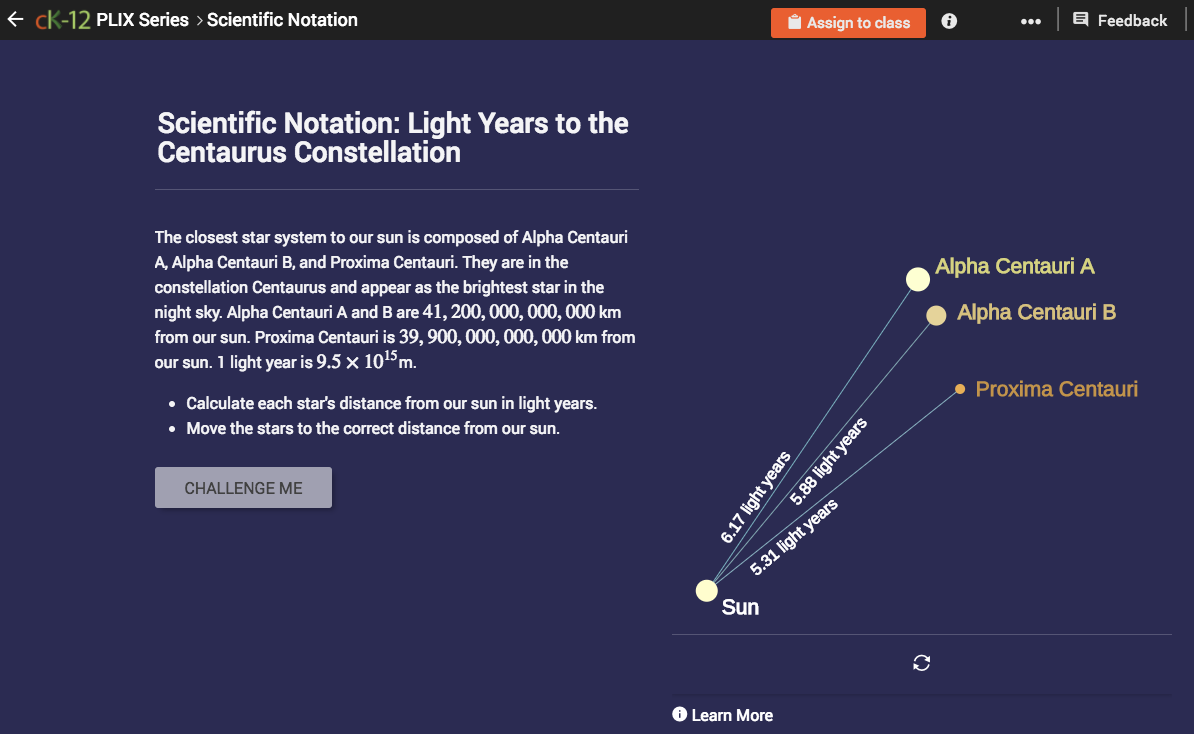Viewport: 1194px width, 734px height.
Task: Click the Feedback label
Action: [1131, 19]
